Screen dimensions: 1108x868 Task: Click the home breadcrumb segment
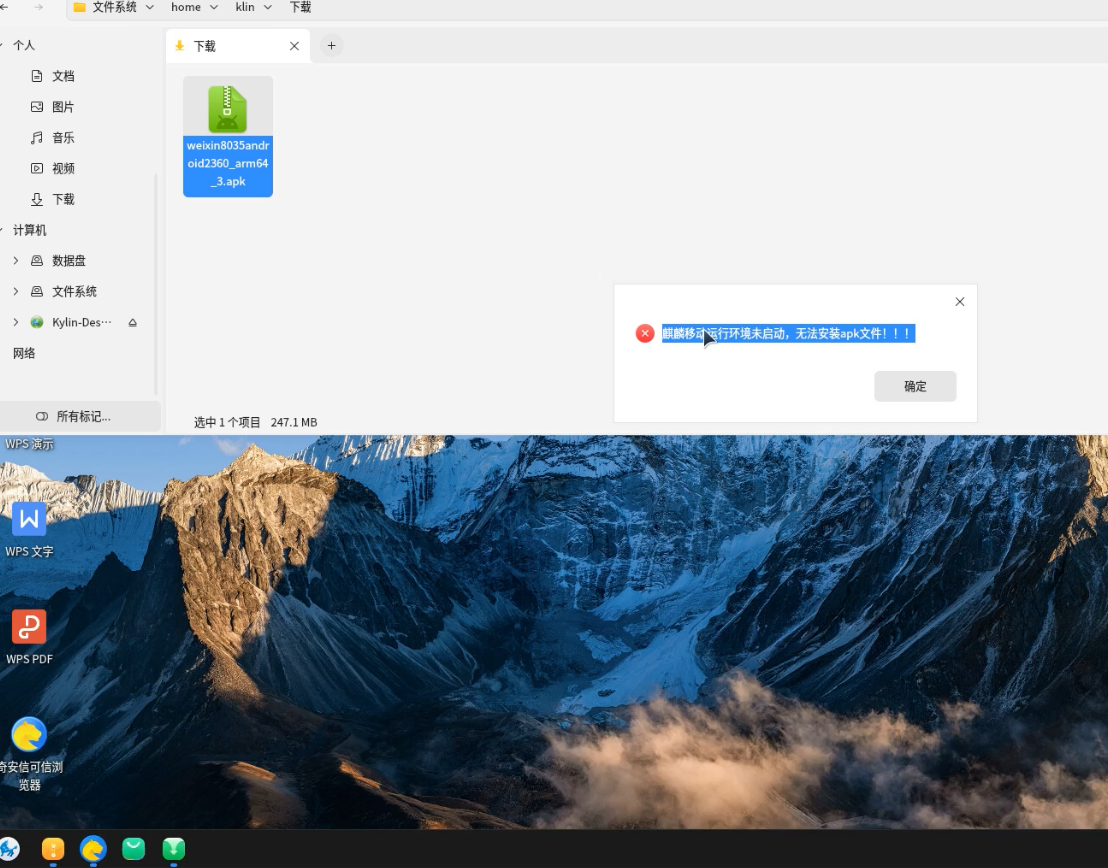click(186, 7)
